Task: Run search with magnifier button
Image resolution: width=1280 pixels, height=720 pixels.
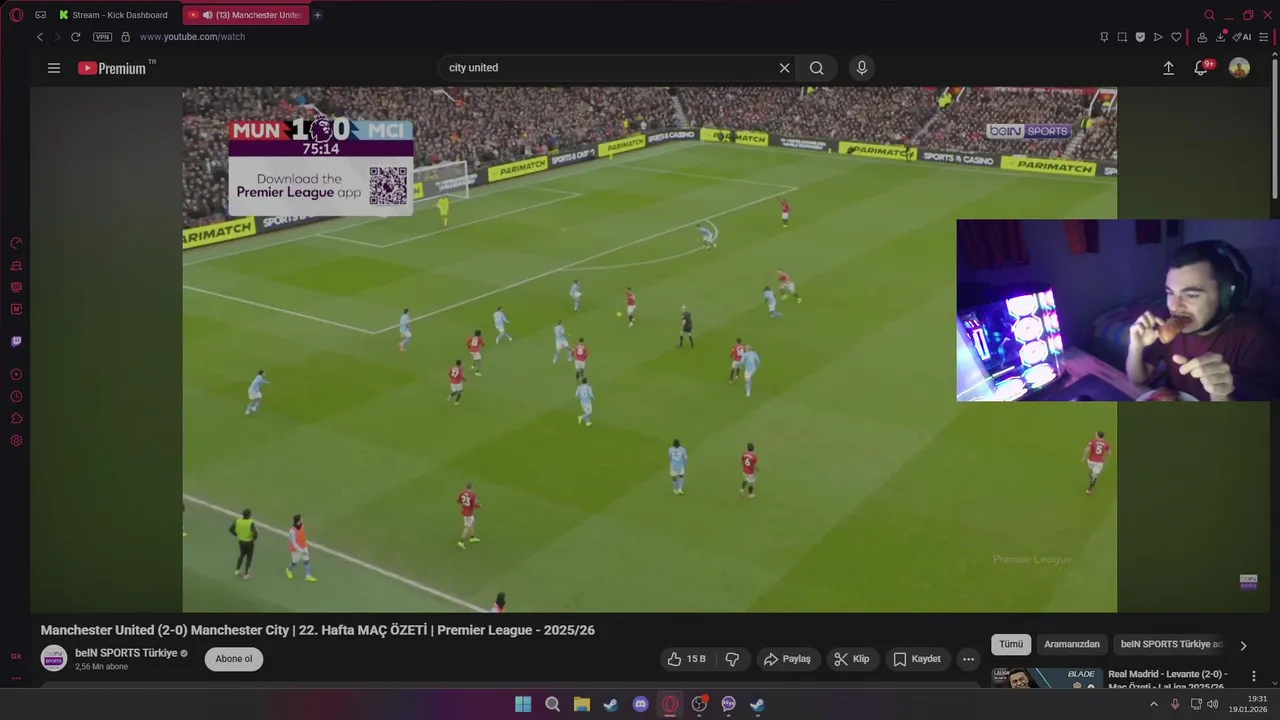Action: [817, 68]
